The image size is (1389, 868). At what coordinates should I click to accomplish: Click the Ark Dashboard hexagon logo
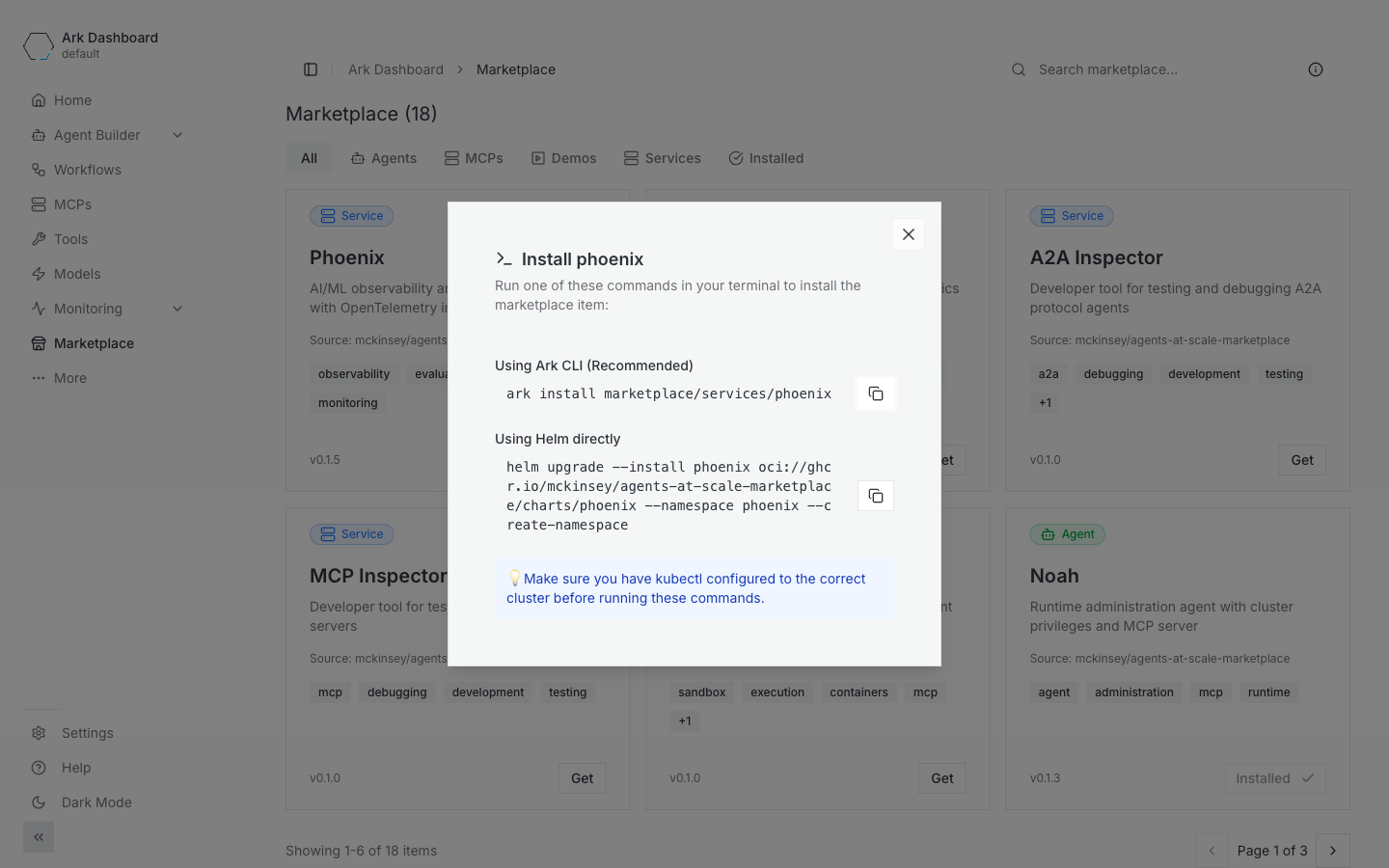(39, 45)
